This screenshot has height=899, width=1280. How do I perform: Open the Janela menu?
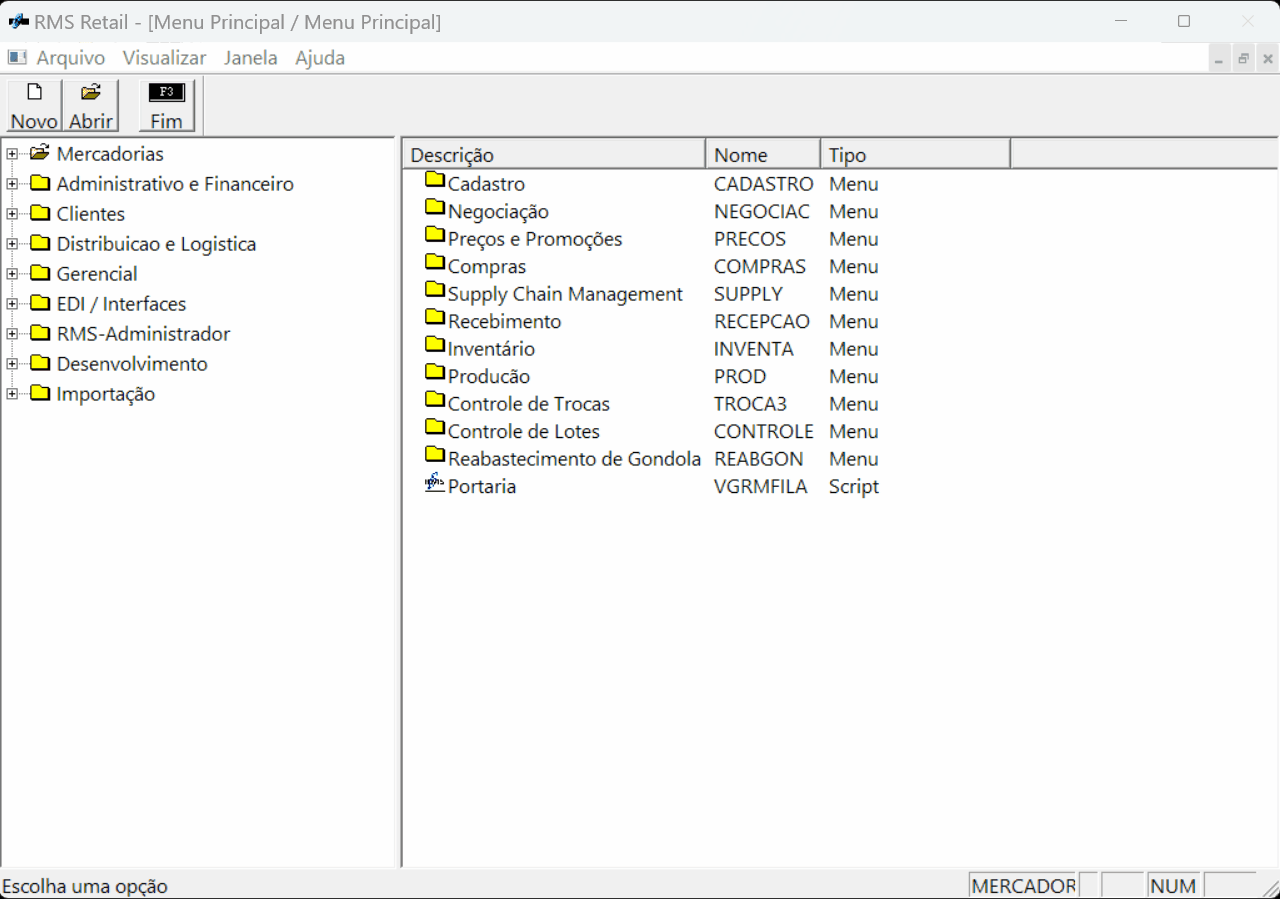(251, 58)
